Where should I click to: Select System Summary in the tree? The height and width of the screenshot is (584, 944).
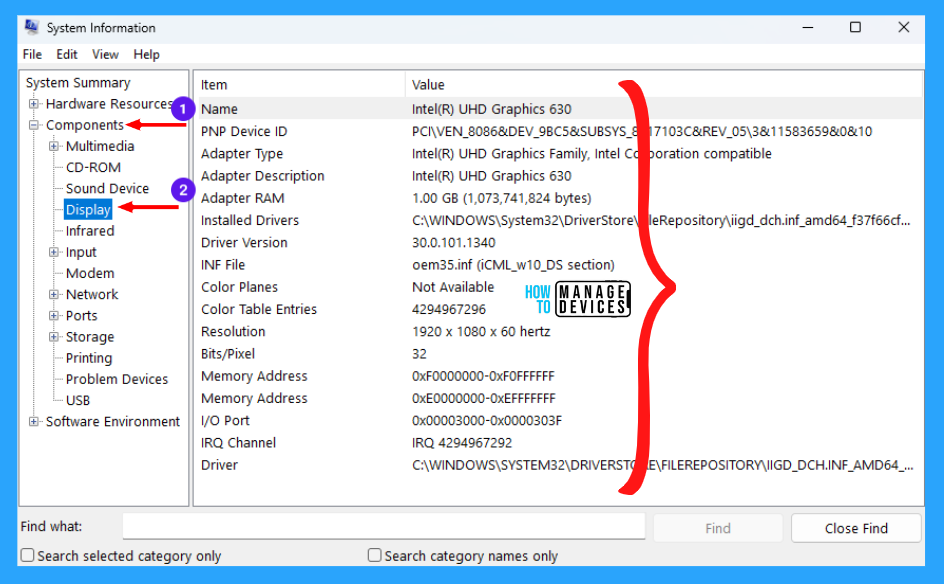click(78, 82)
